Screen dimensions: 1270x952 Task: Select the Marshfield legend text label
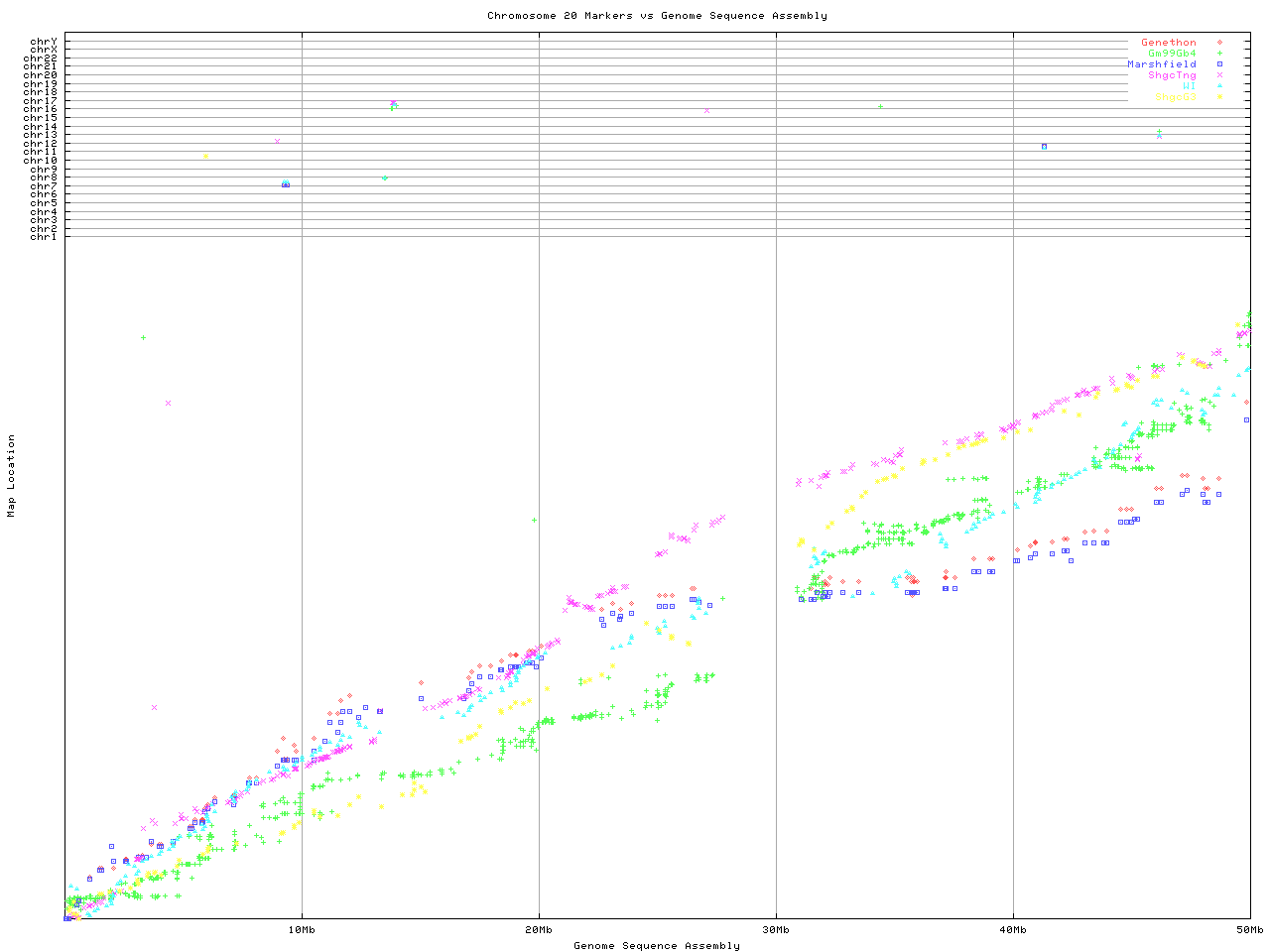point(1161,64)
